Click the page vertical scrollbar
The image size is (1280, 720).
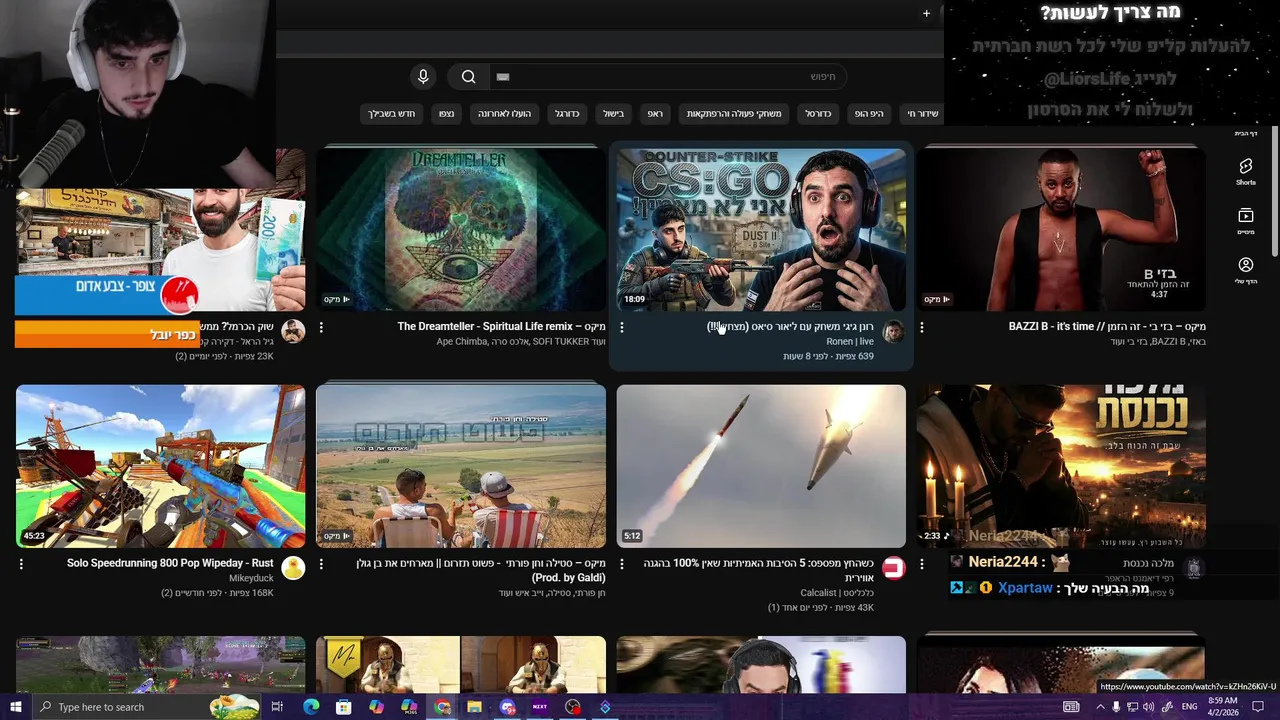click(1274, 190)
